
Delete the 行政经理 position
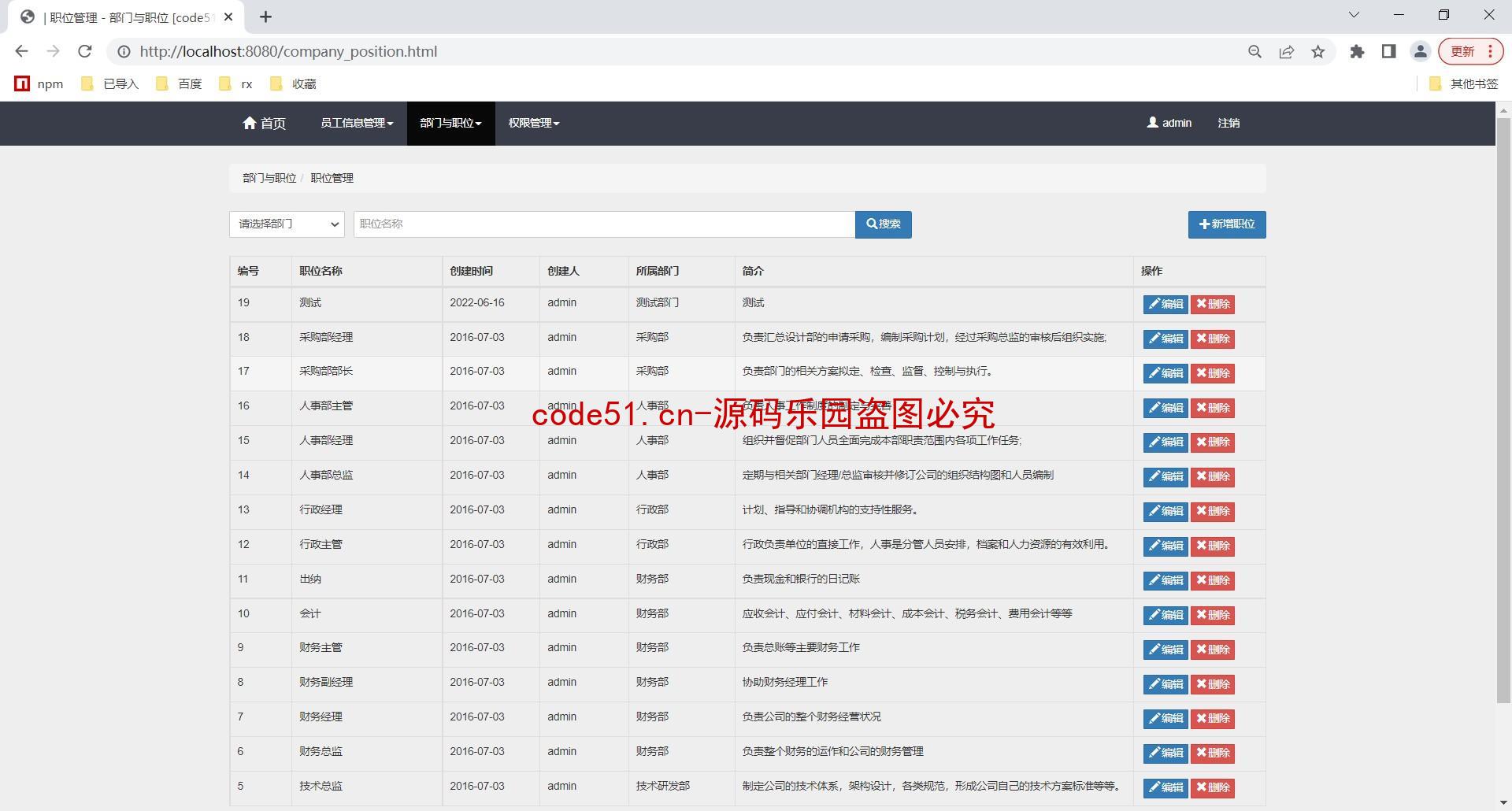1213,511
